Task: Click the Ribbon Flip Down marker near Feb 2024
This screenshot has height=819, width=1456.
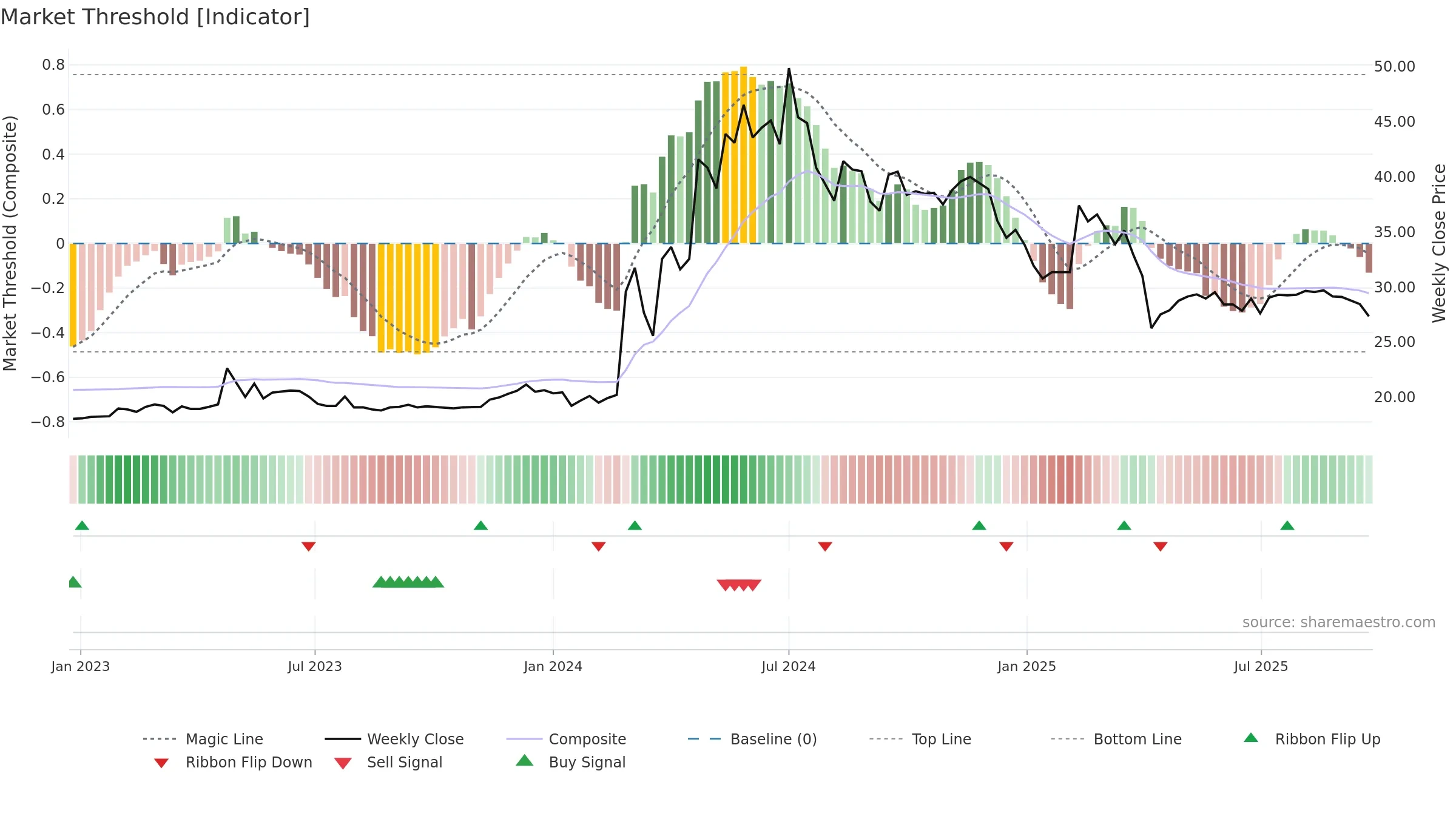Action: [598, 547]
